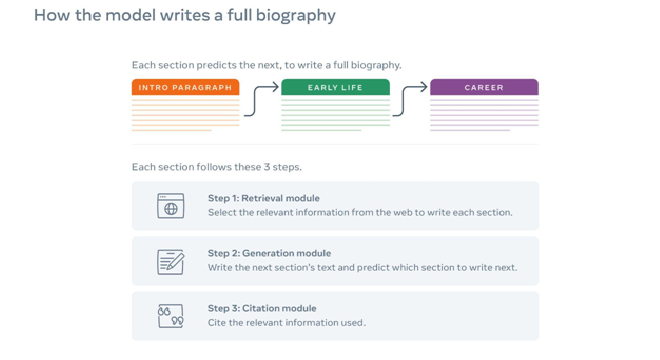This screenshot has width=660, height=360.
Task: Click the 'Each section predicts the next' caption
Action: pyautogui.click(x=266, y=65)
